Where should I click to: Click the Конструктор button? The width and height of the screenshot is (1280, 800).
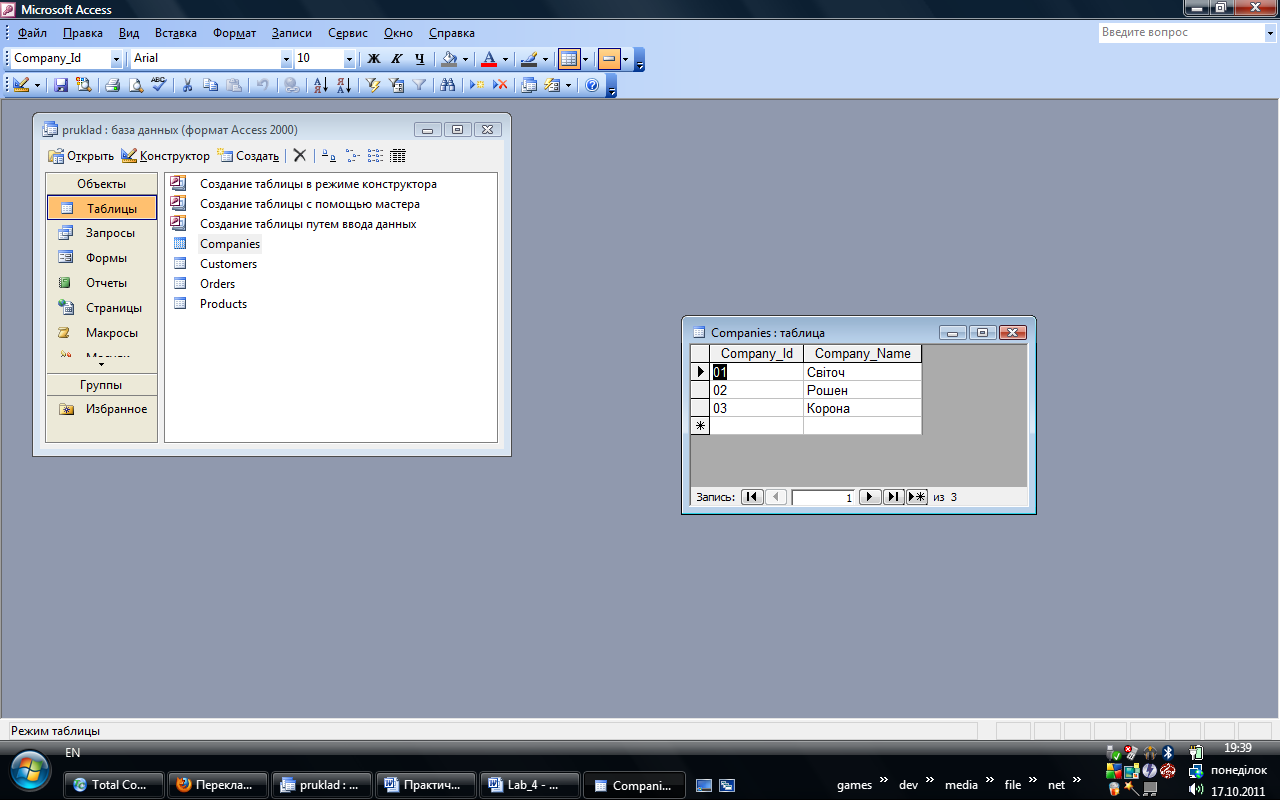click(x=165, y=156)
